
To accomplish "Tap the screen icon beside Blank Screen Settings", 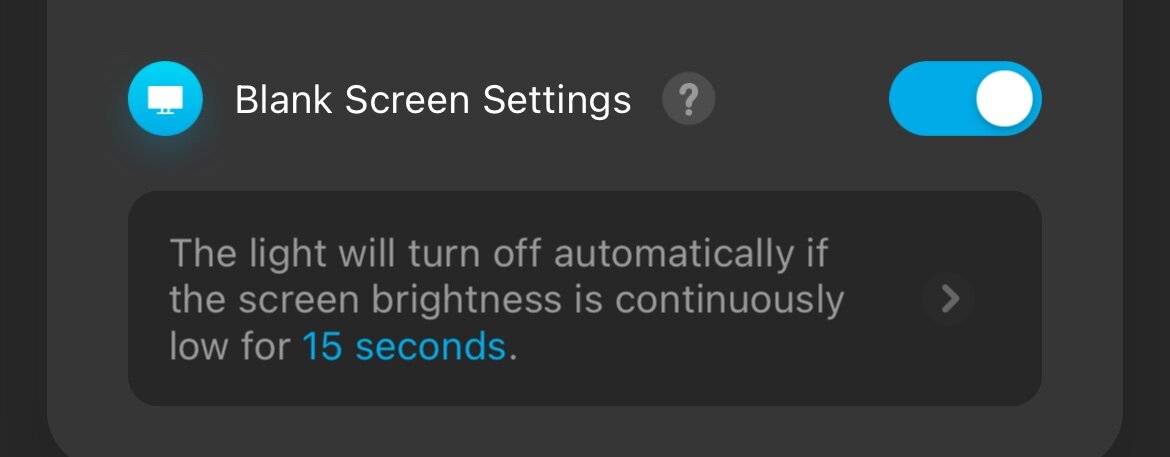I will 165,99.
